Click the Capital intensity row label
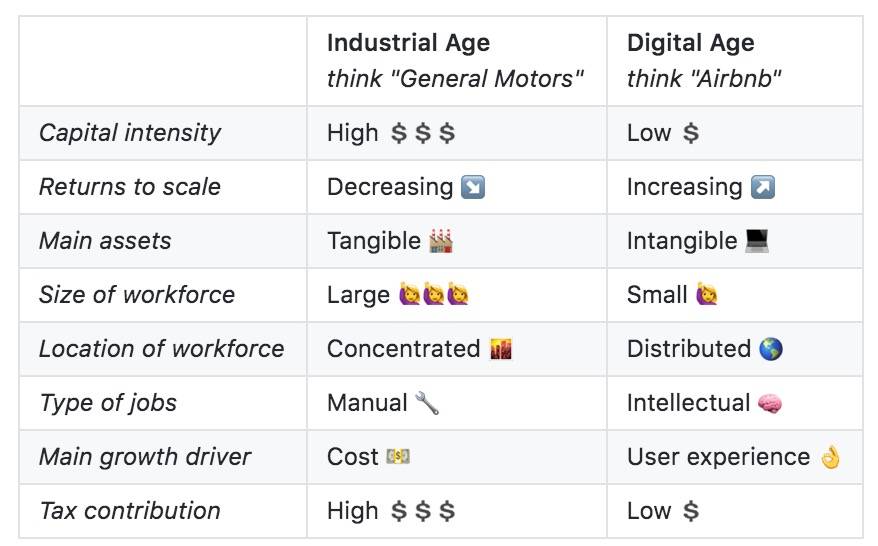878x546 pixels. [130, 133]
